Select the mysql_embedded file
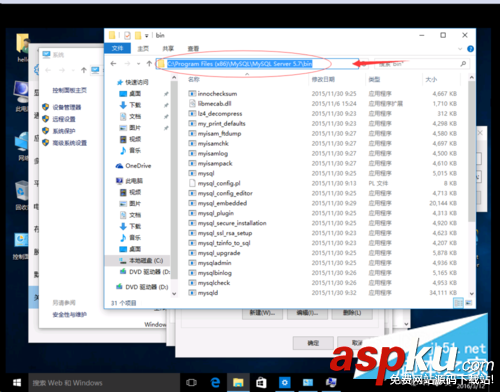Image resolution: width=500 pixels, height=392 pixels. point(222,203)
